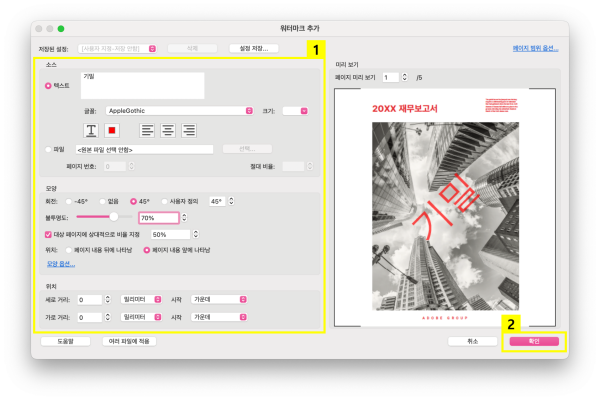Image resolution: width=600 pixels, height=400 pixels.
Task: Click the 설정 저장... button
Action: [x=254, y=49]
